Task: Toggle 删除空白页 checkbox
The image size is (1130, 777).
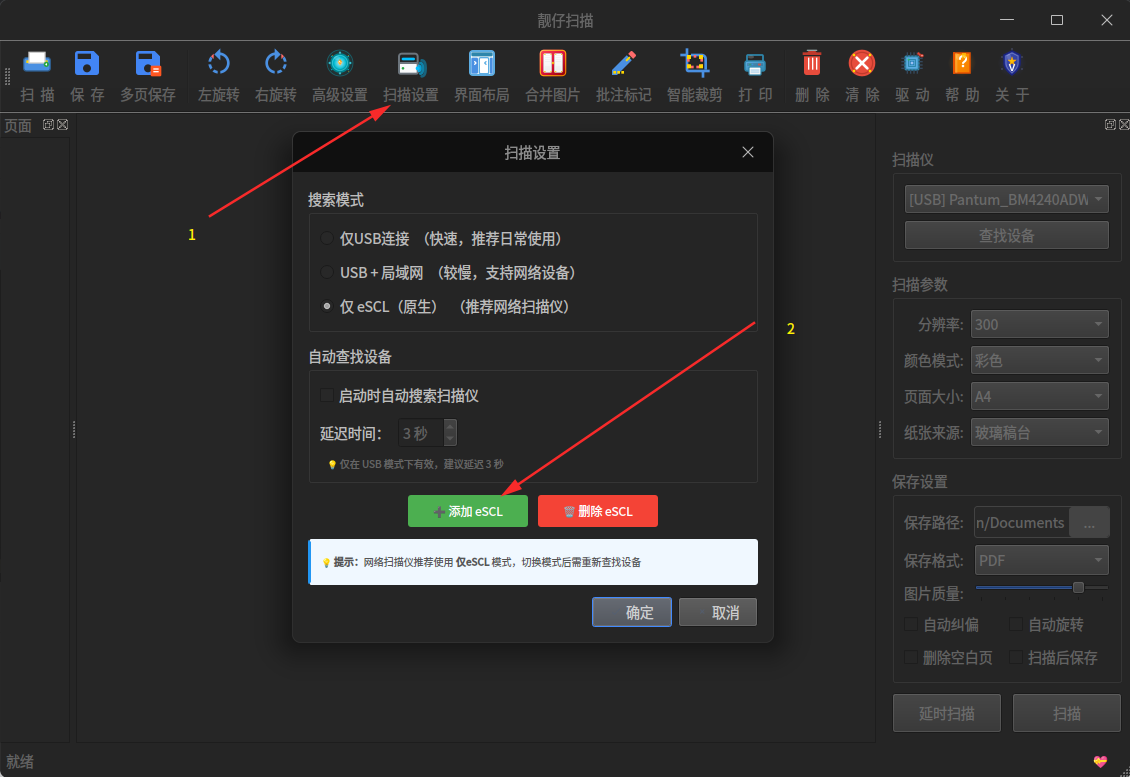Action: [912, 657]
